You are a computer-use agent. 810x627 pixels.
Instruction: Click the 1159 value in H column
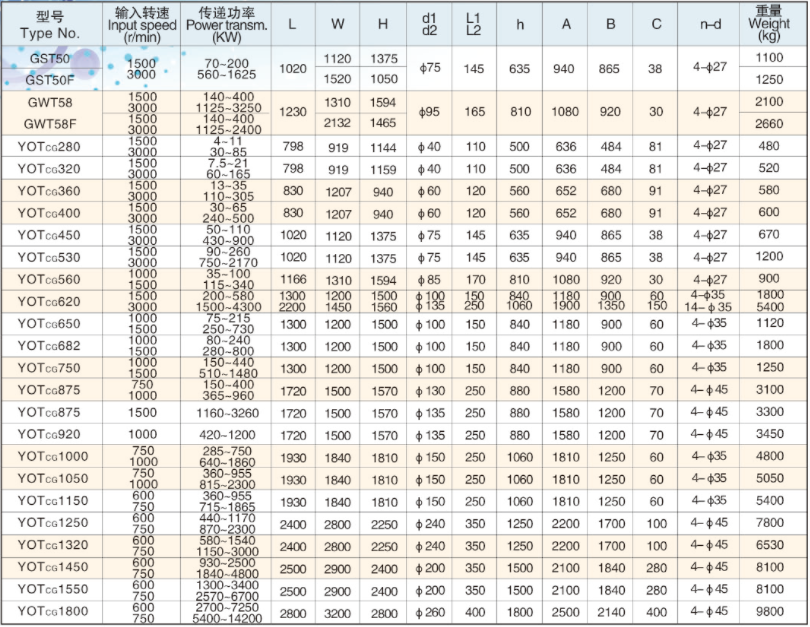383,170
